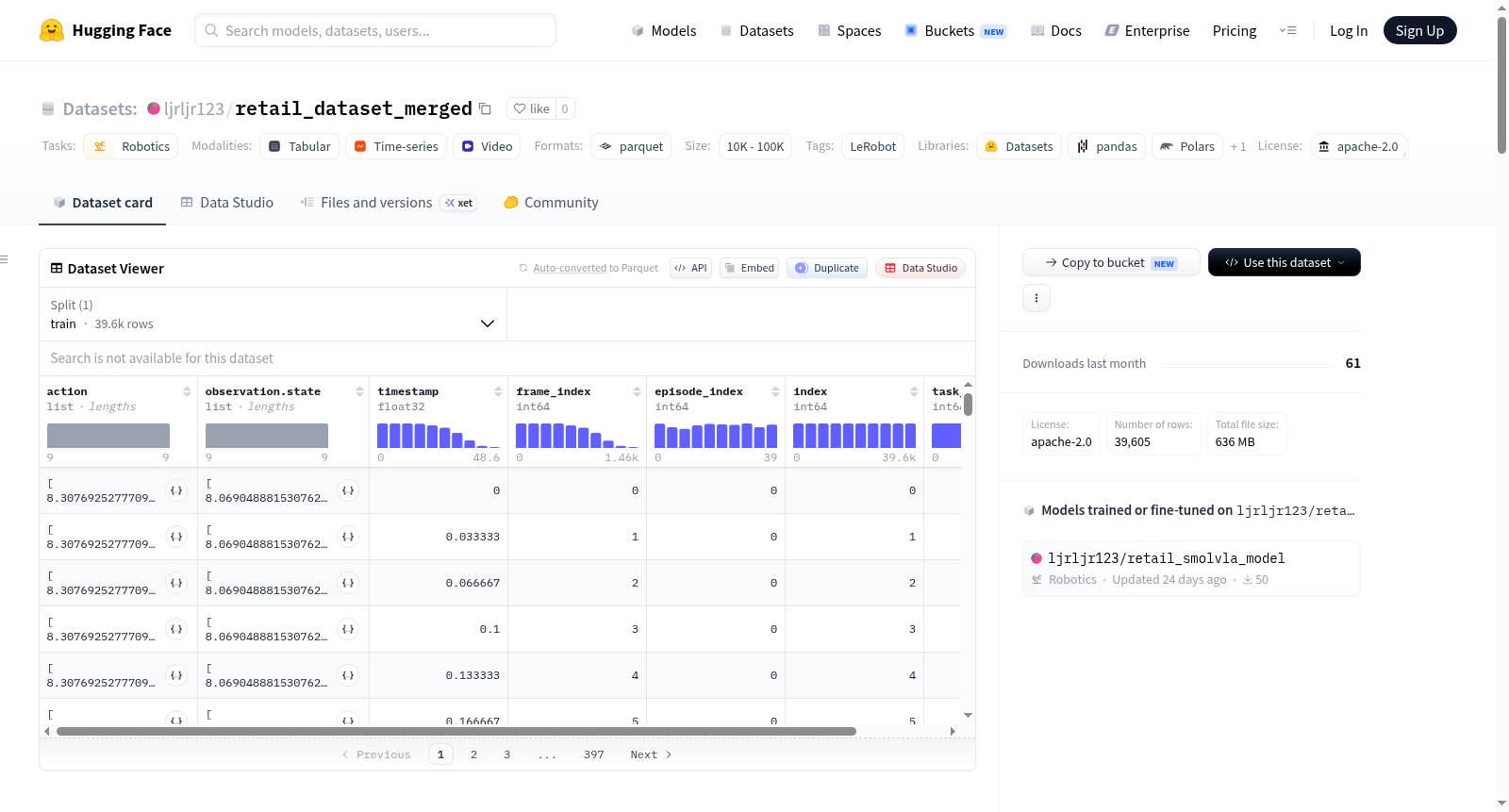
Task: Sort the action column
Action: tap(187, 391)
